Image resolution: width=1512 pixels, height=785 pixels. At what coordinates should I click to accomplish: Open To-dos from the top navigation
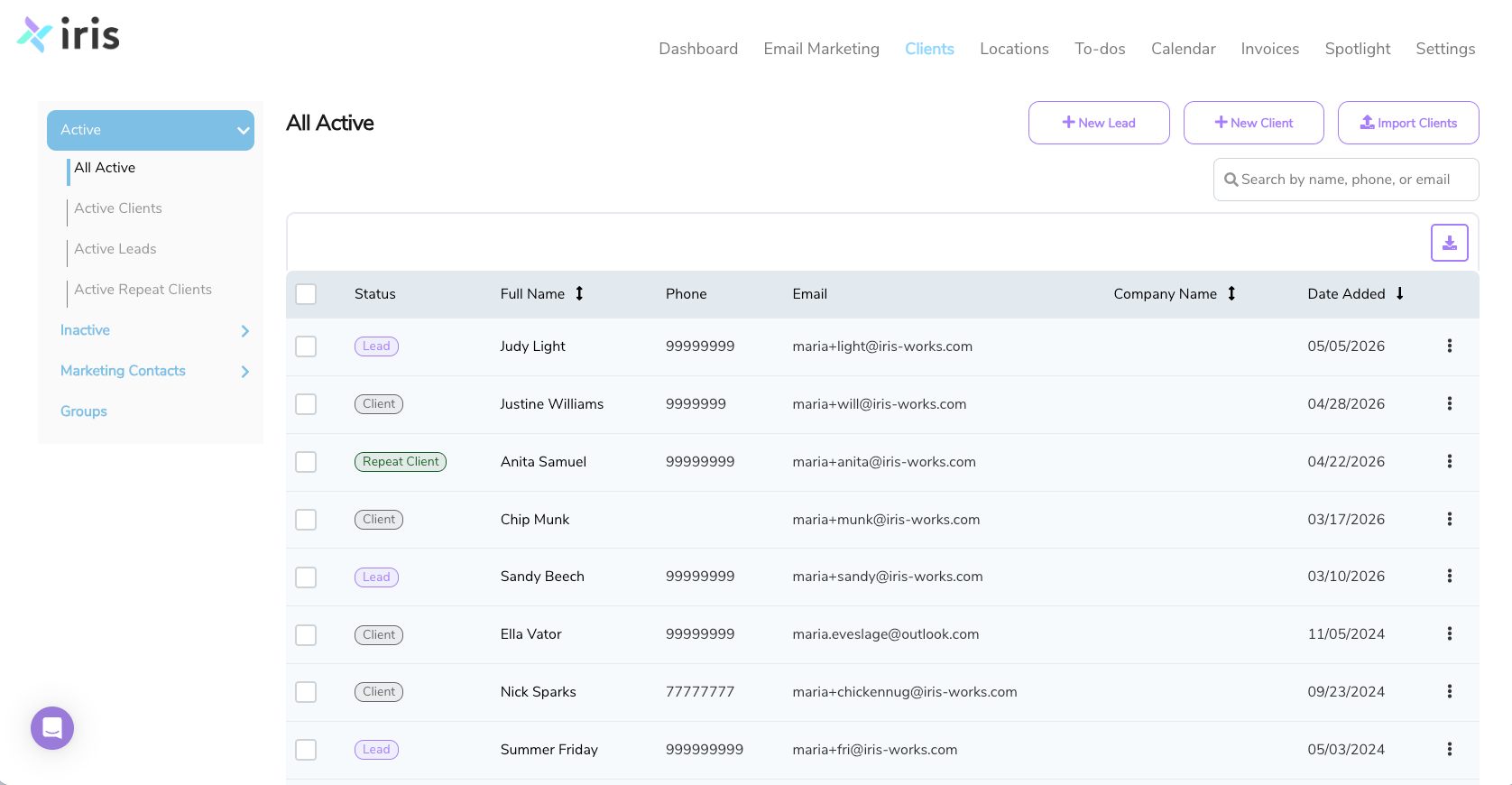click(1100, 49)
